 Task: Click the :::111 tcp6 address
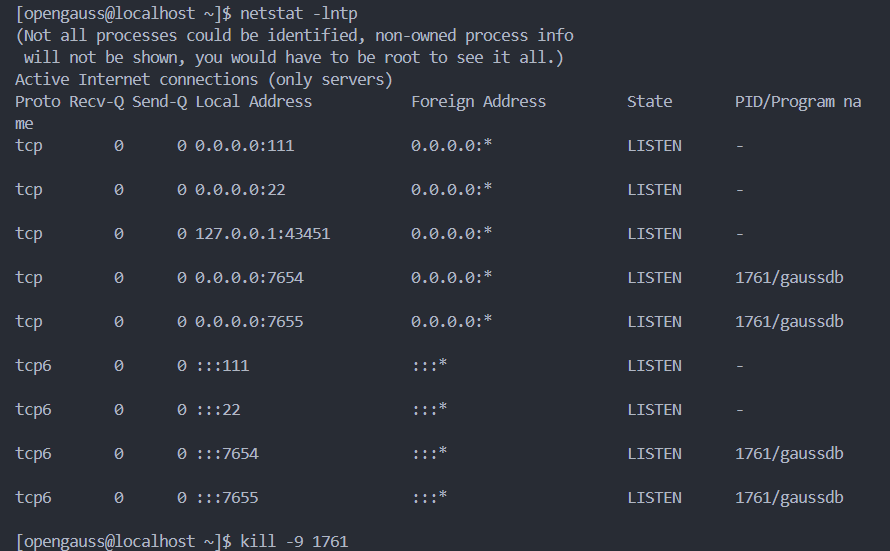click(222, 365)
